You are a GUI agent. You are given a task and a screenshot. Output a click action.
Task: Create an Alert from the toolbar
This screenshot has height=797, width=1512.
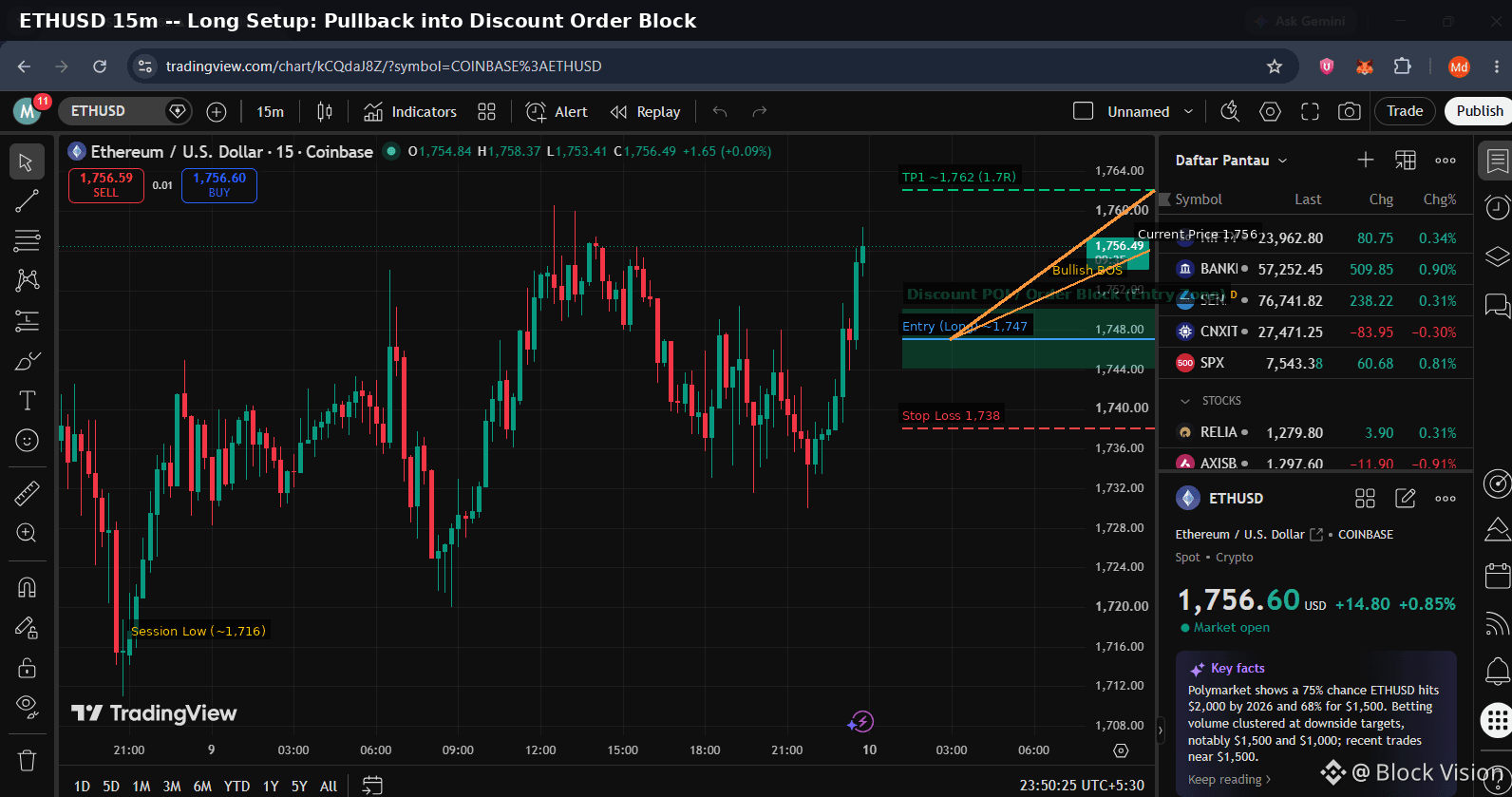click(557, 112)
